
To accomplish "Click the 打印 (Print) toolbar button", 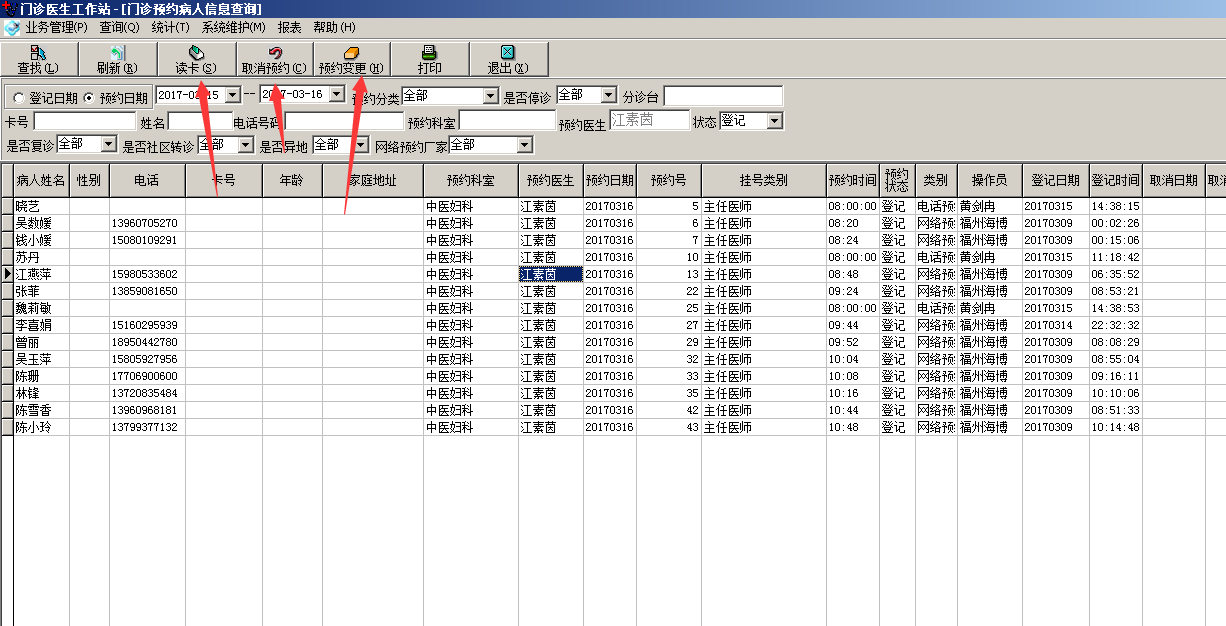I will click(x=429, y=59).
